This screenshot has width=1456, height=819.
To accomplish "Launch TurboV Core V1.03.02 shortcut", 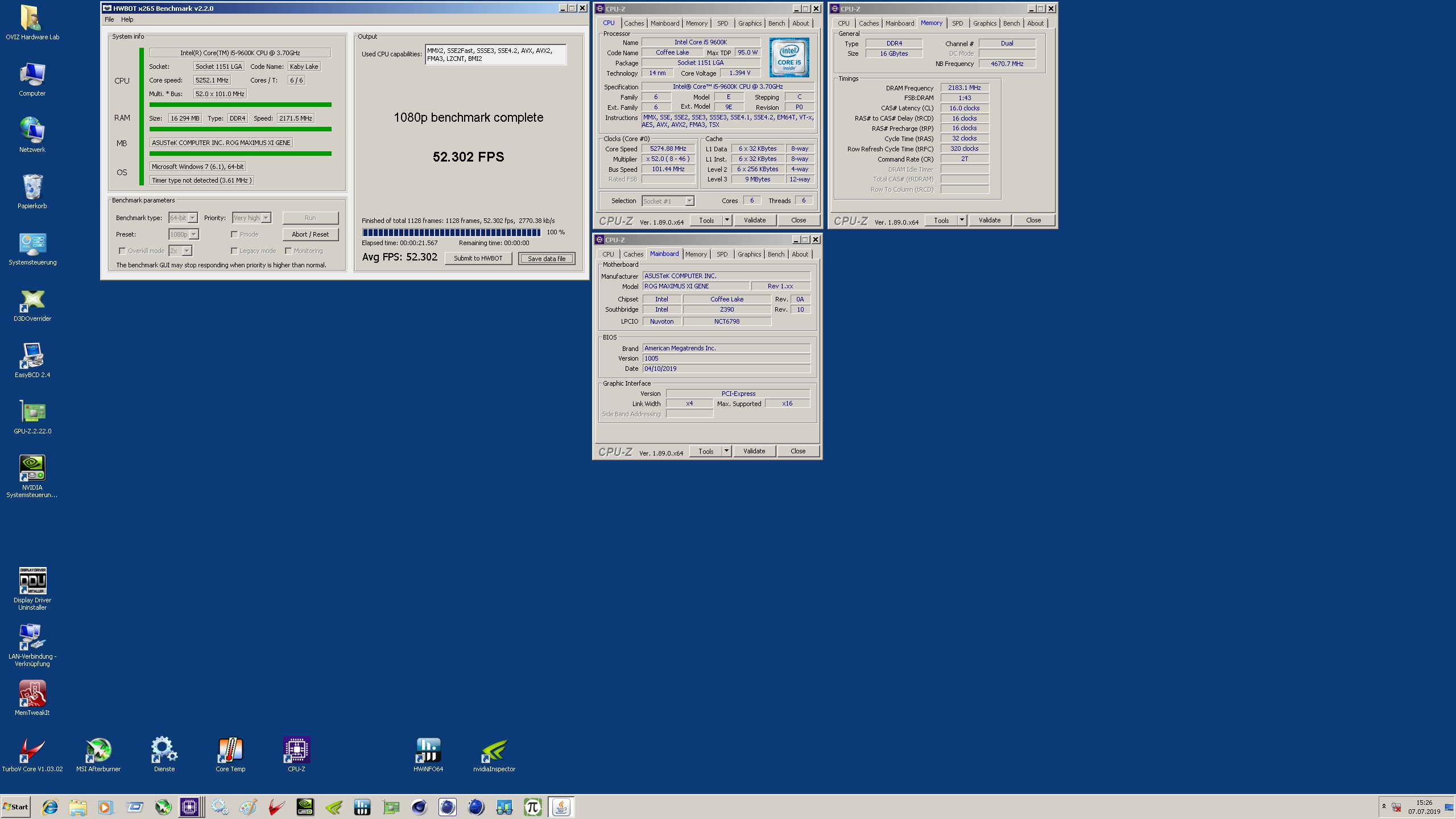I will (32, 754).
